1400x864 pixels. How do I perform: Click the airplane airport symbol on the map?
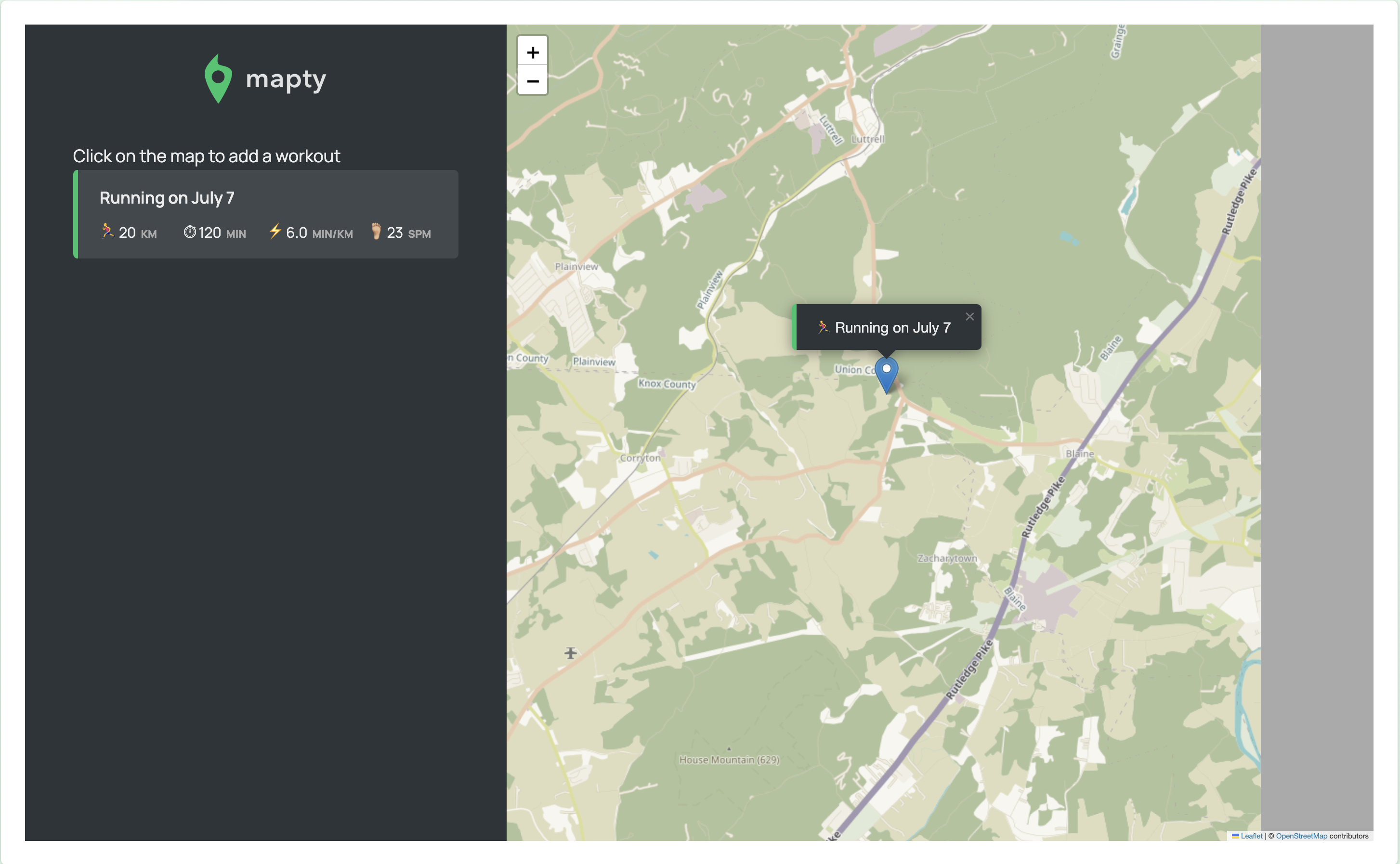[x=570, y=653]
